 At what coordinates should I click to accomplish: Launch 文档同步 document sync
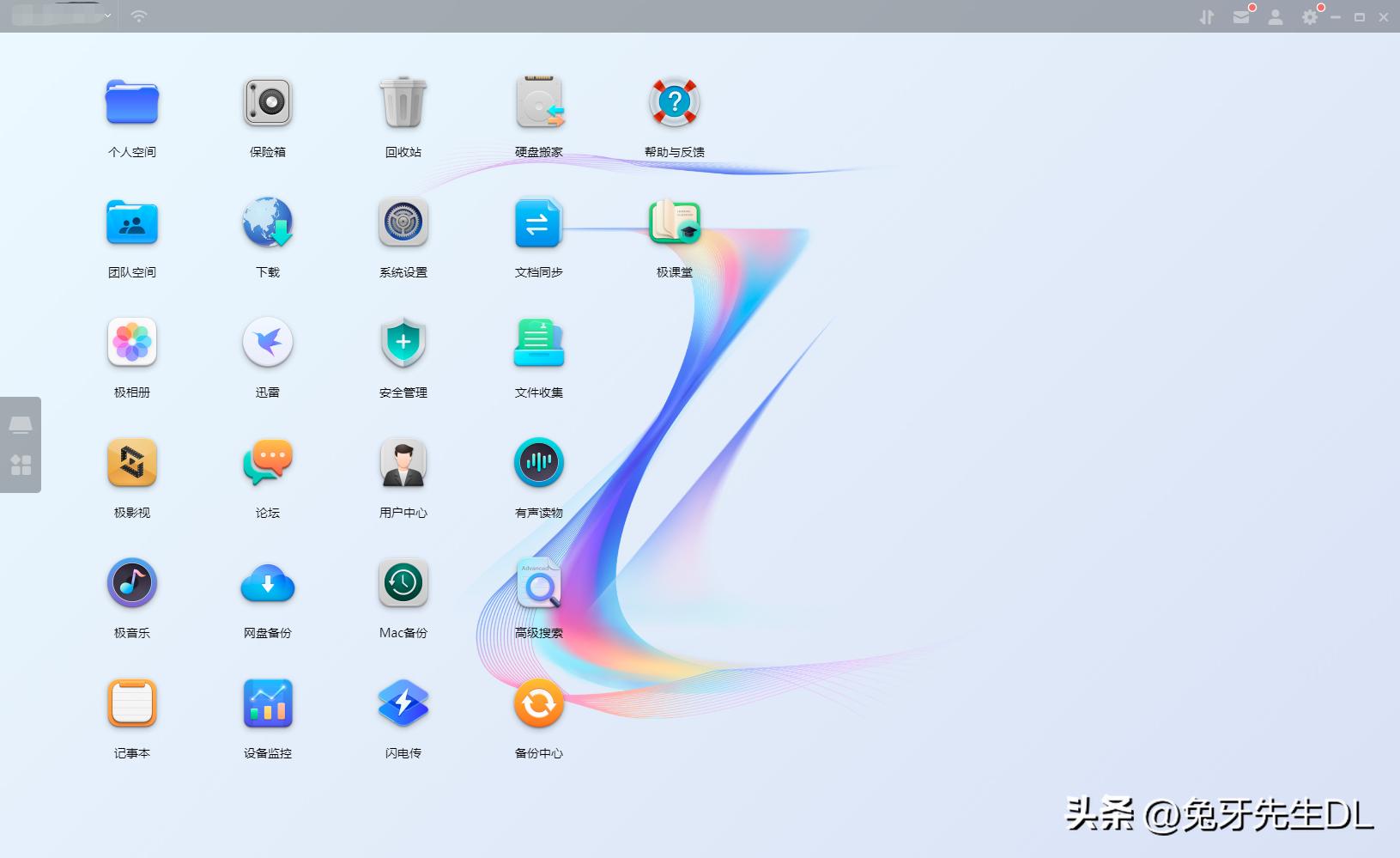click(538, 223)
